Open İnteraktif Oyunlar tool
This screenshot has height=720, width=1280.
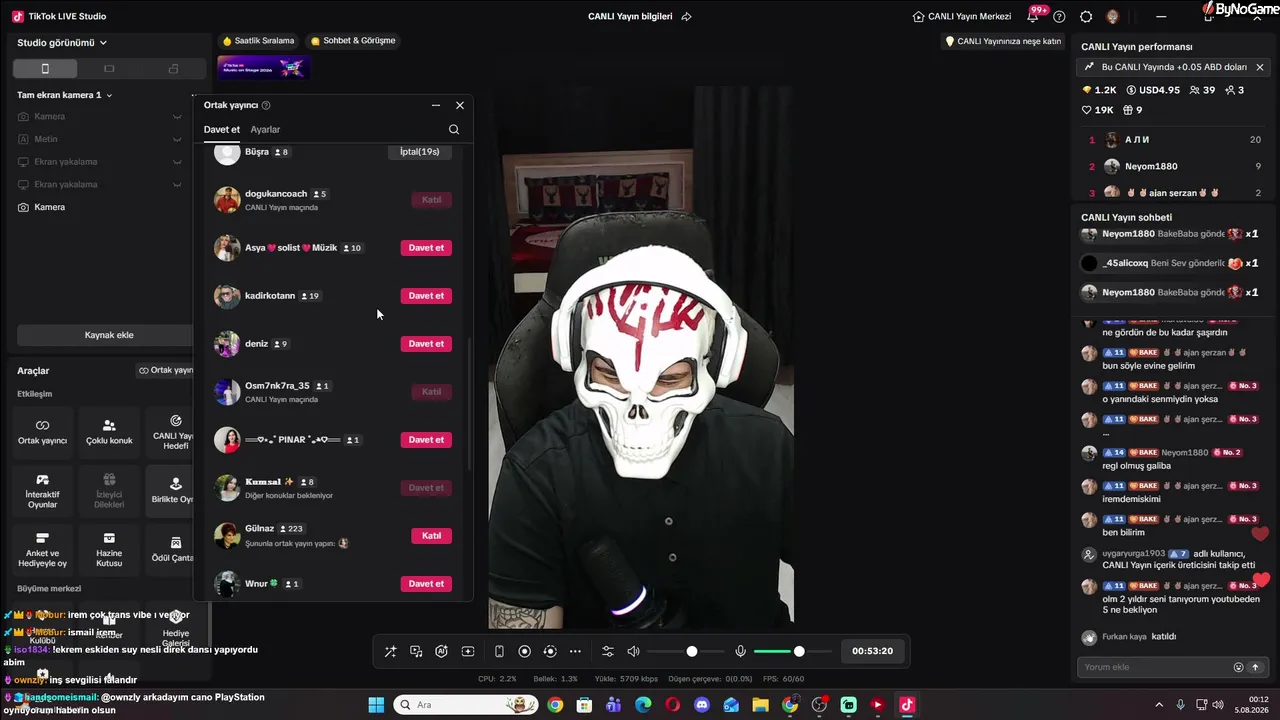[42, 491]
